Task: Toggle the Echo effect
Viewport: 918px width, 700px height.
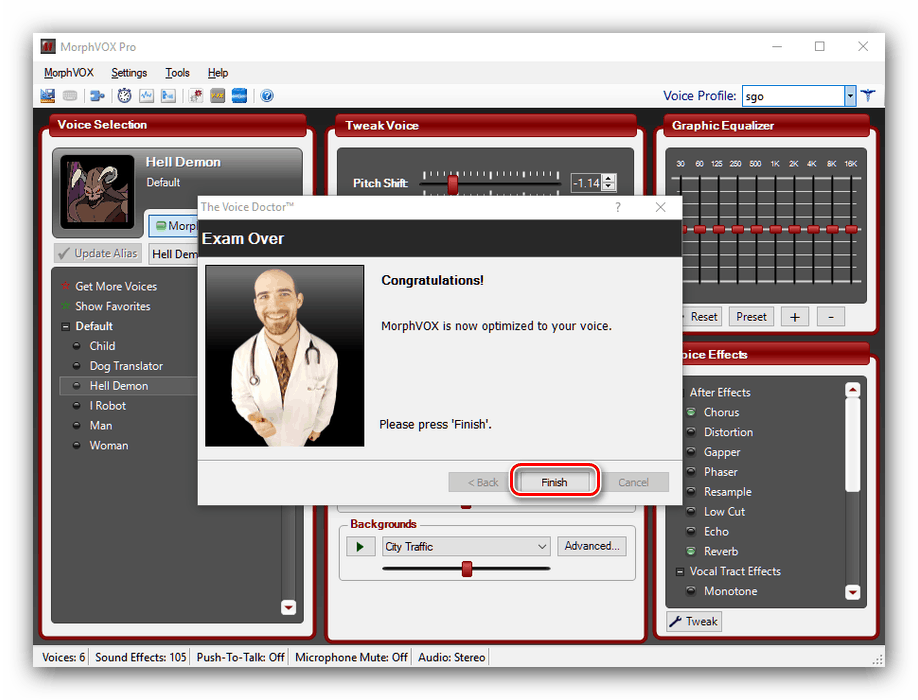Action: click(691, 531)
